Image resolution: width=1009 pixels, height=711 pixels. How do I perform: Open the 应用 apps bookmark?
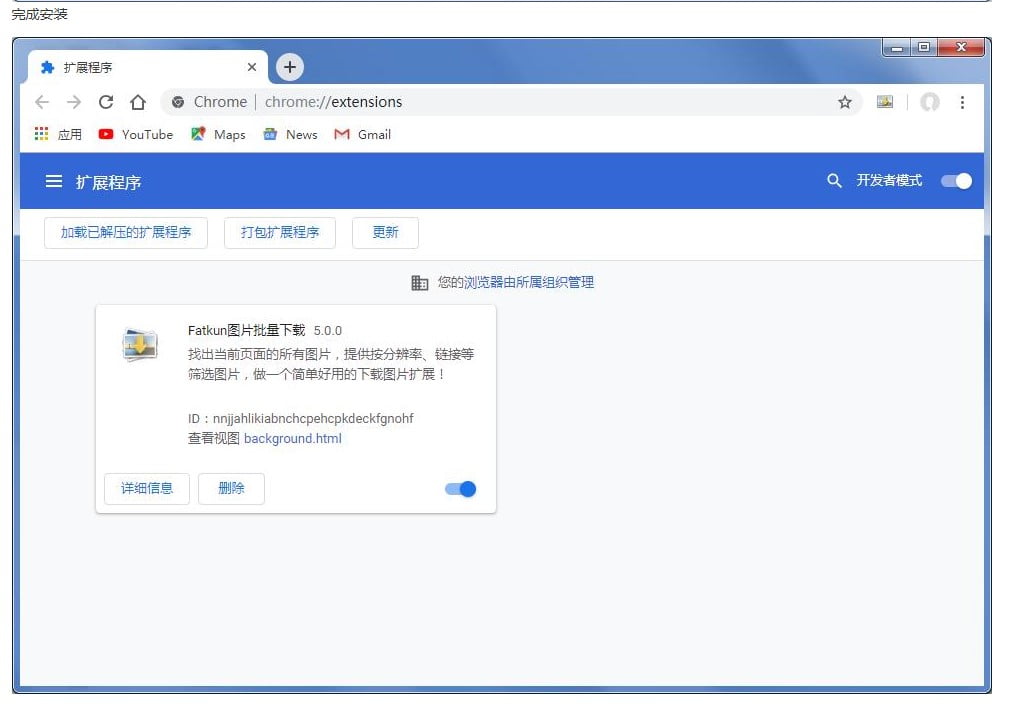pyautogui.click(x=58, y=134)
